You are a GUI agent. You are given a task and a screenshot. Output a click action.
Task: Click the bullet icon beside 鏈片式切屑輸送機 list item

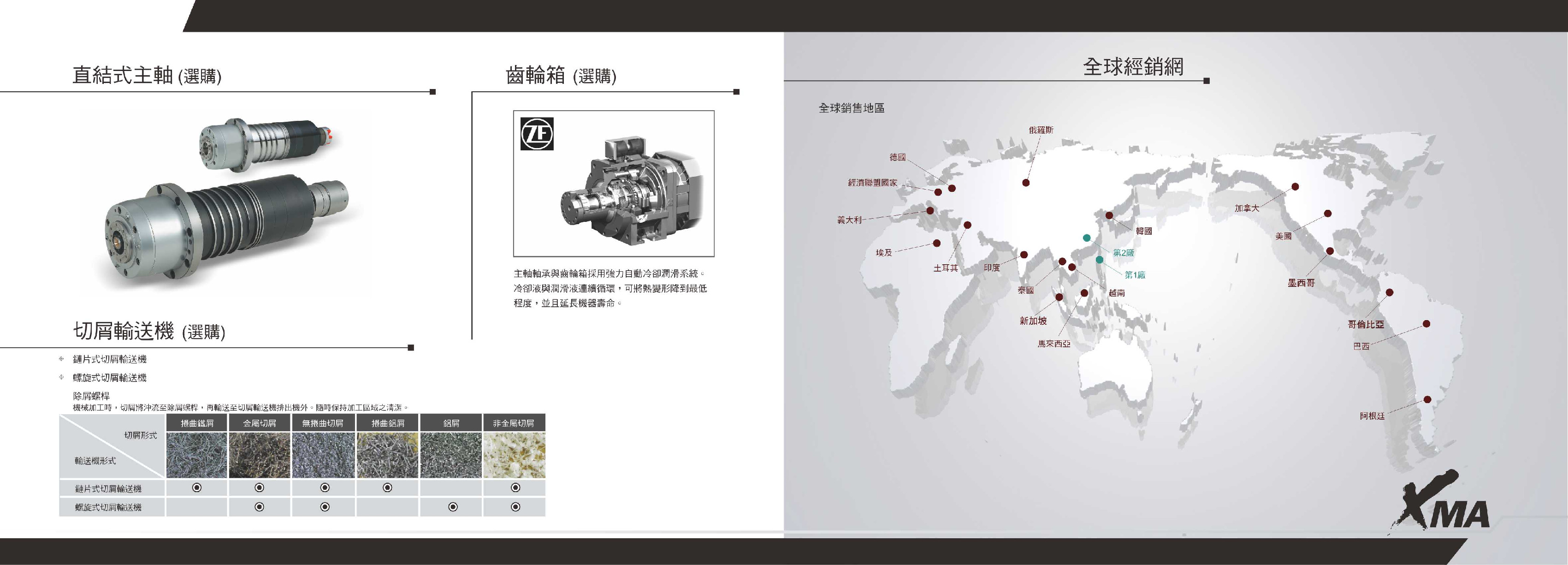click(x=61, y=359)
